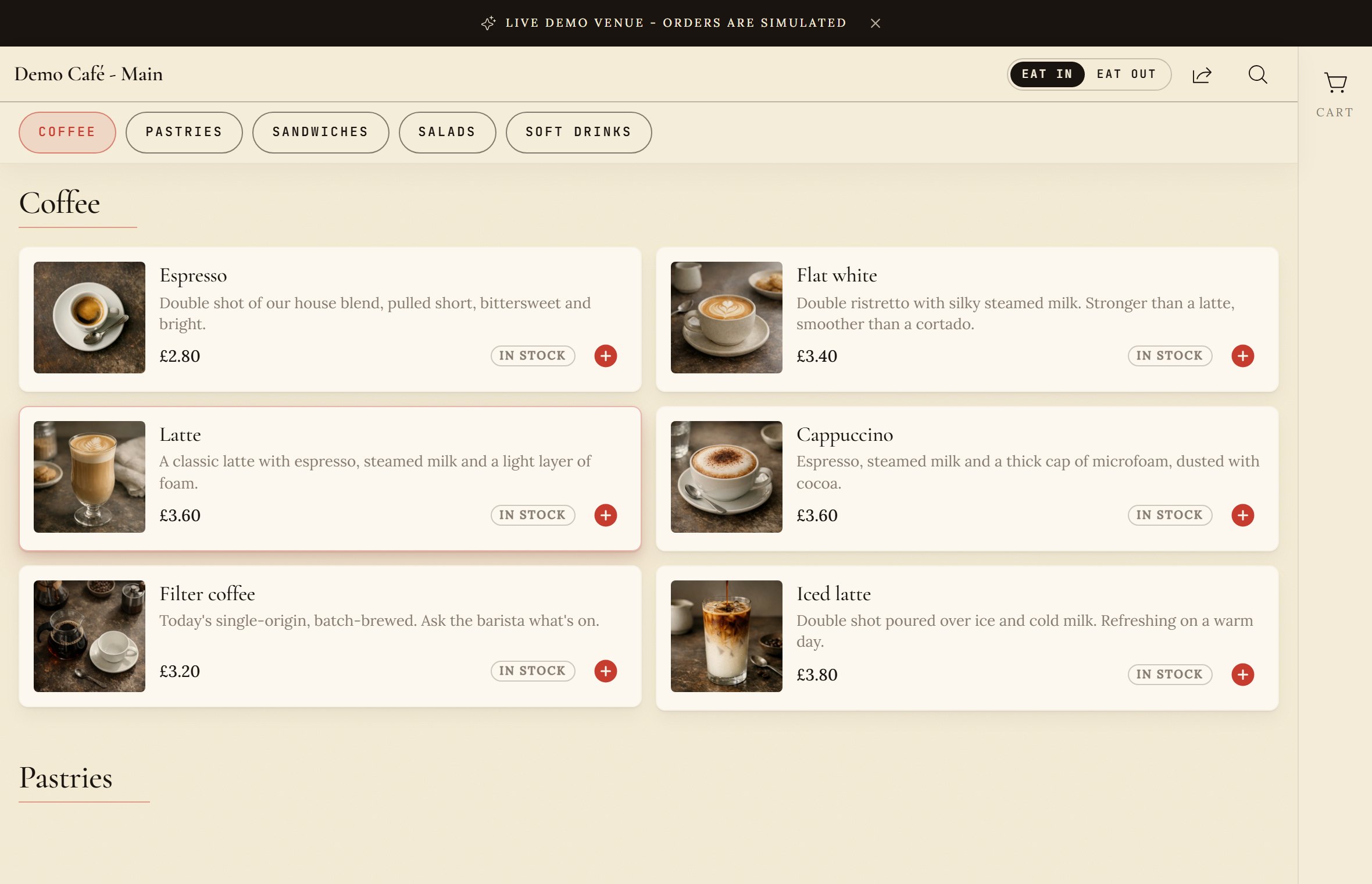Go to the Salads category
The image size is (1372, 884).
point(447,132)
